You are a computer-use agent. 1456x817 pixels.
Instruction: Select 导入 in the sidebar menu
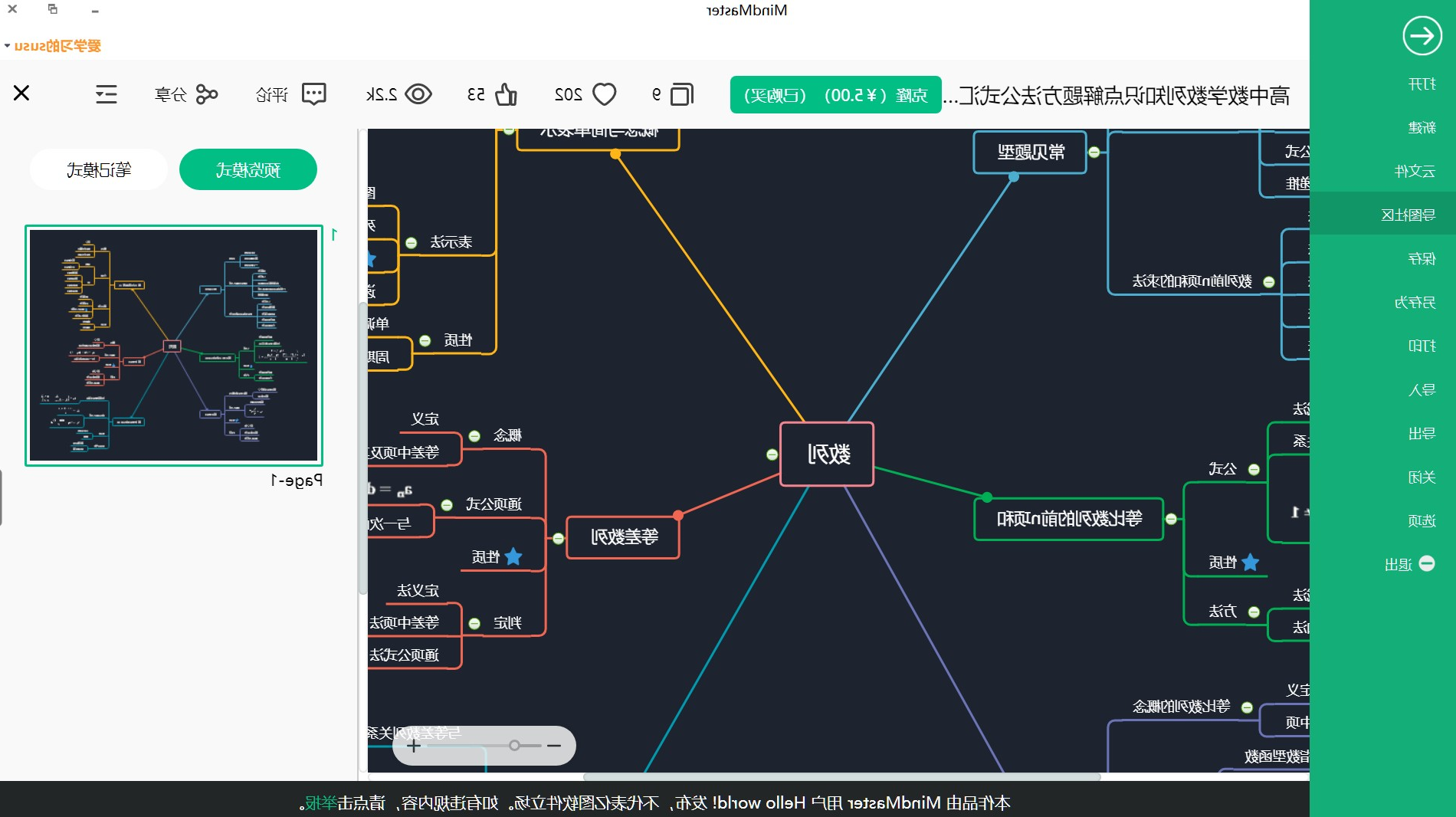click(1422, 389)
